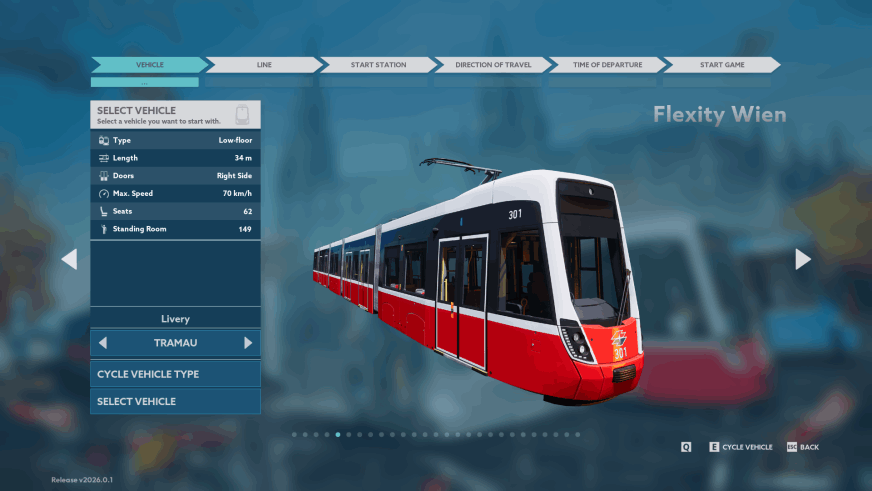Screen dimensions: 872x491
Task: Open the LINE step tab
Action: 264,65
